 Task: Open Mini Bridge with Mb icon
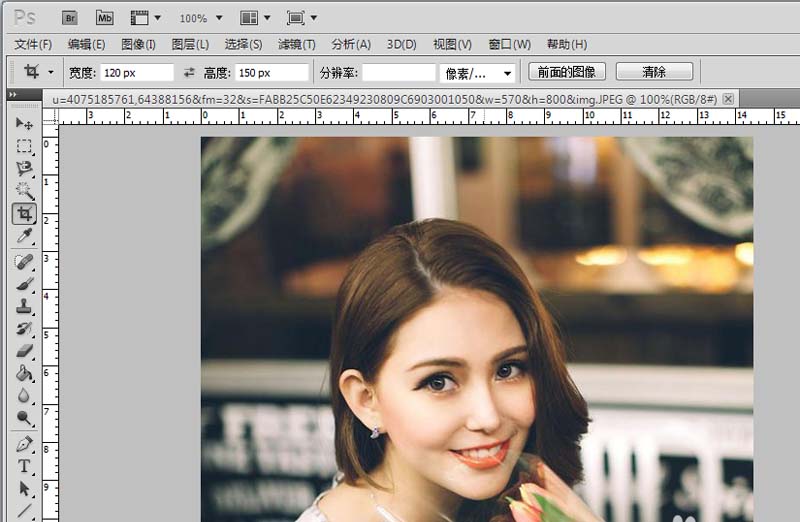click(104, 18)
